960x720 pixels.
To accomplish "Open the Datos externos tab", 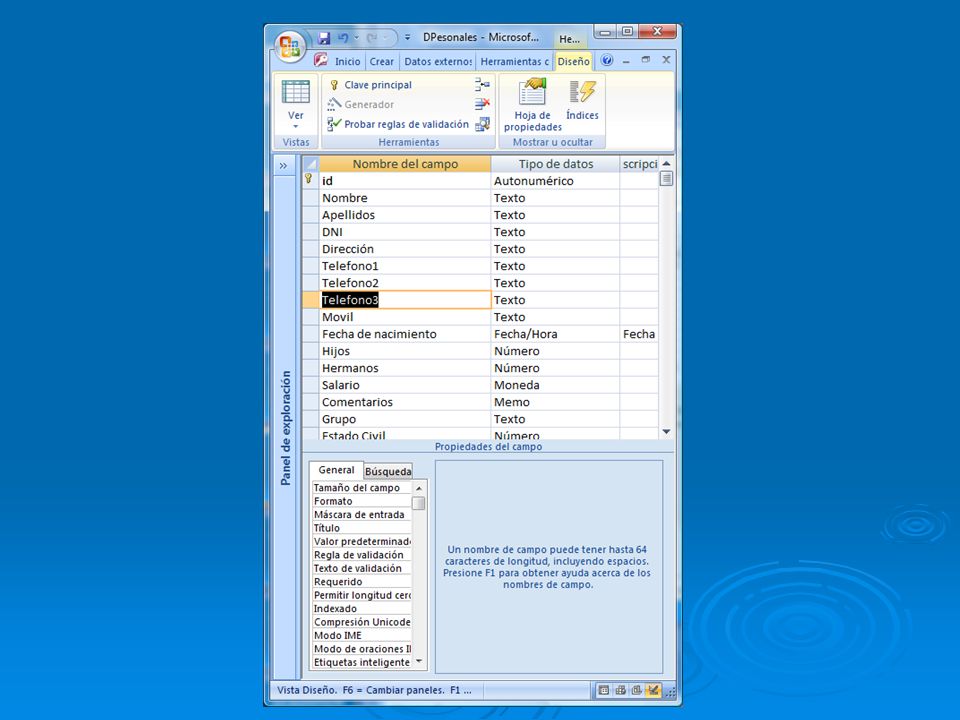I will 438,61.
